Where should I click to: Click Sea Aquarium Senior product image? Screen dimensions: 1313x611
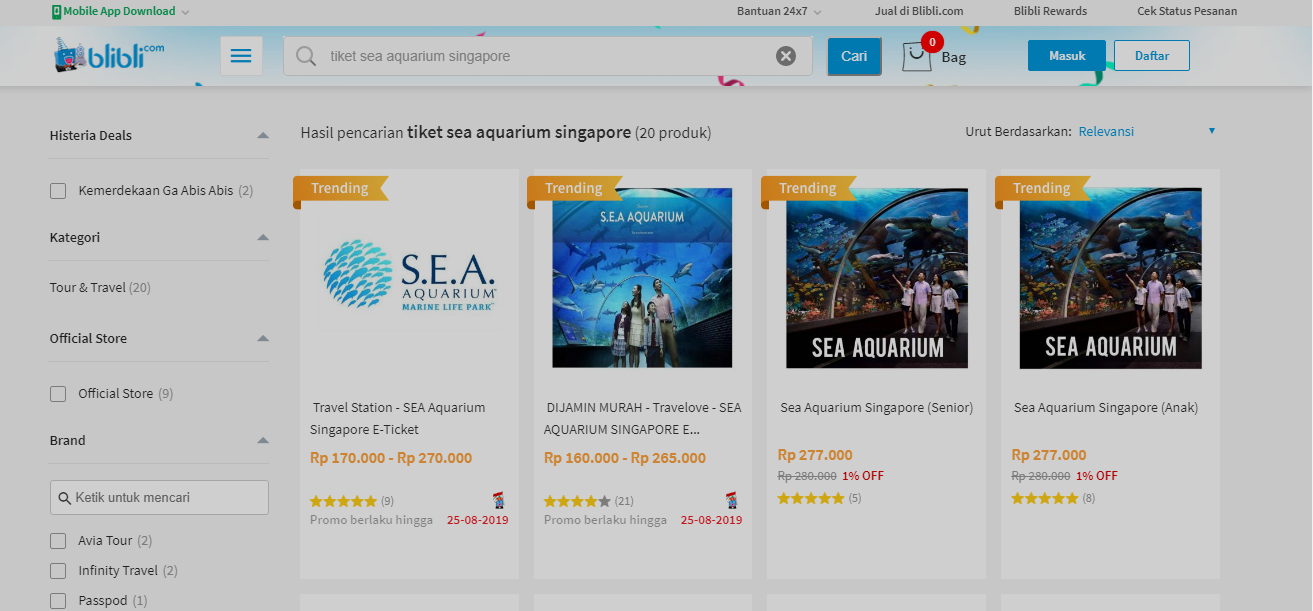(x=877, y=278)
